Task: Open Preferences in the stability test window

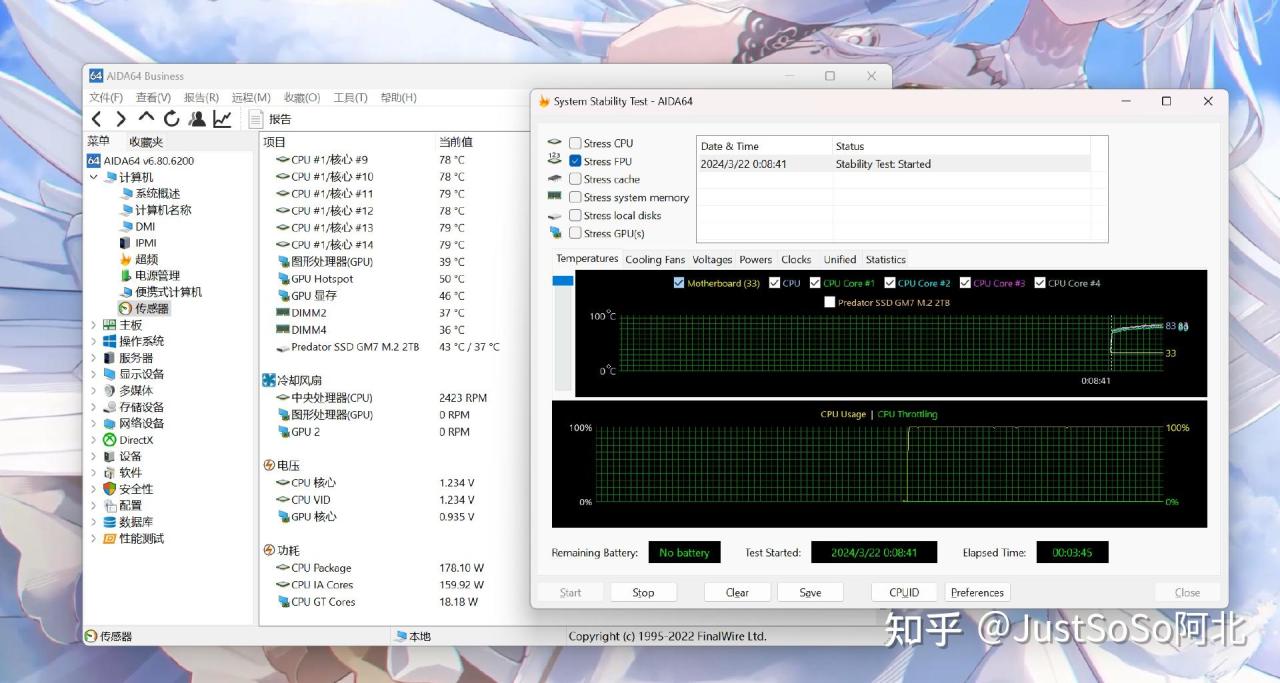Action: pos(977,592)
